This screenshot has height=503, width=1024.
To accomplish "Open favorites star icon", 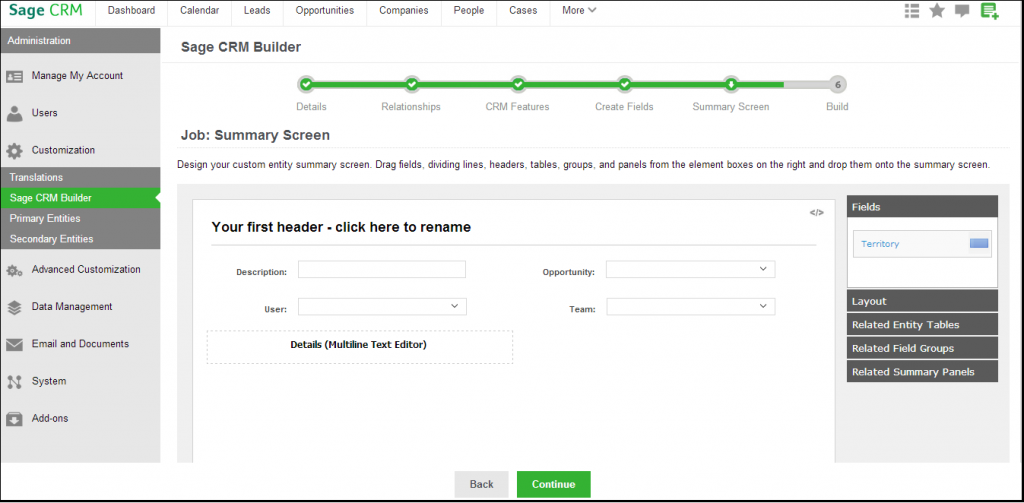I will (x=937, y=11).
